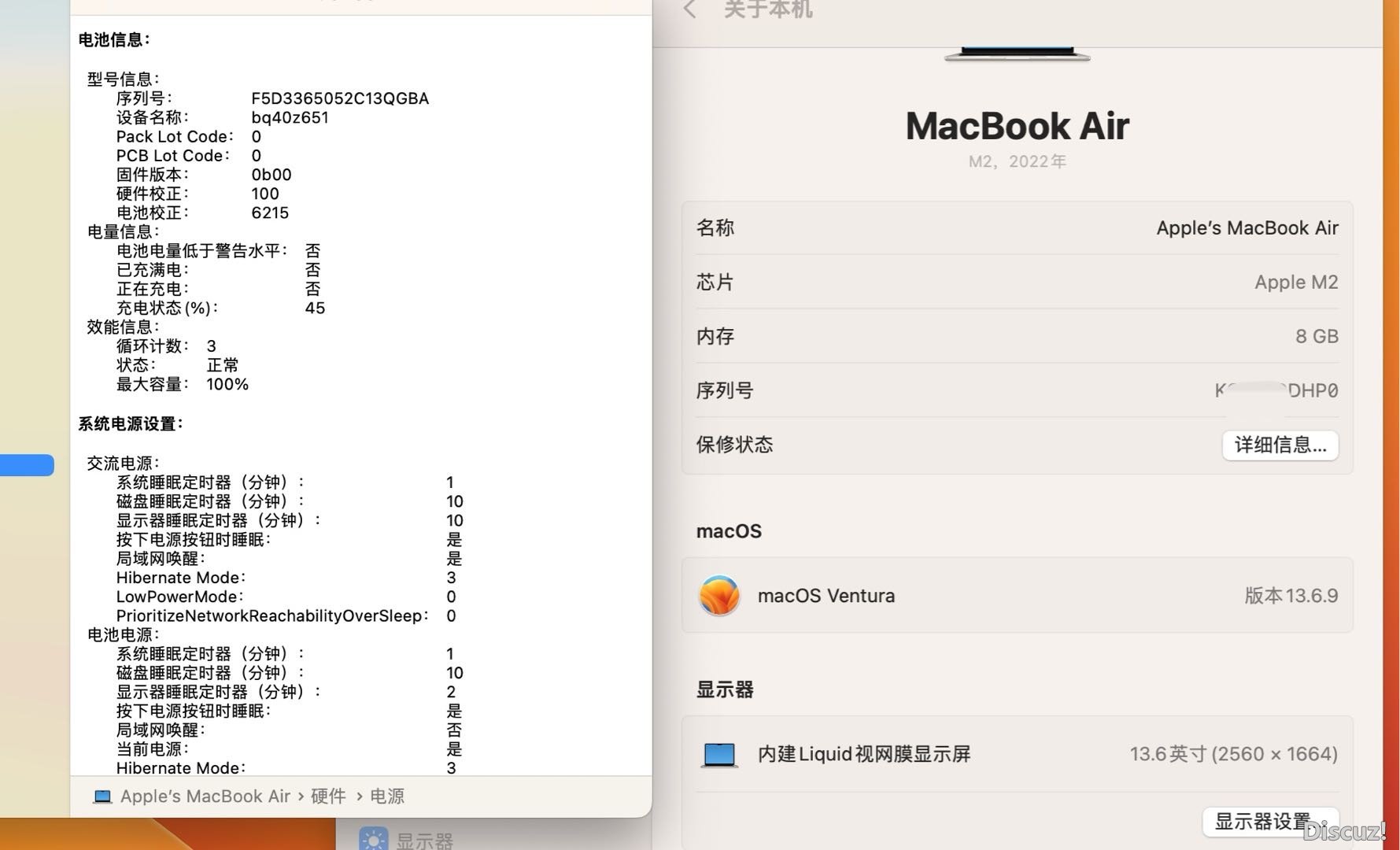Click the 电池电量低于警告水平 label

tap(202, 251)
